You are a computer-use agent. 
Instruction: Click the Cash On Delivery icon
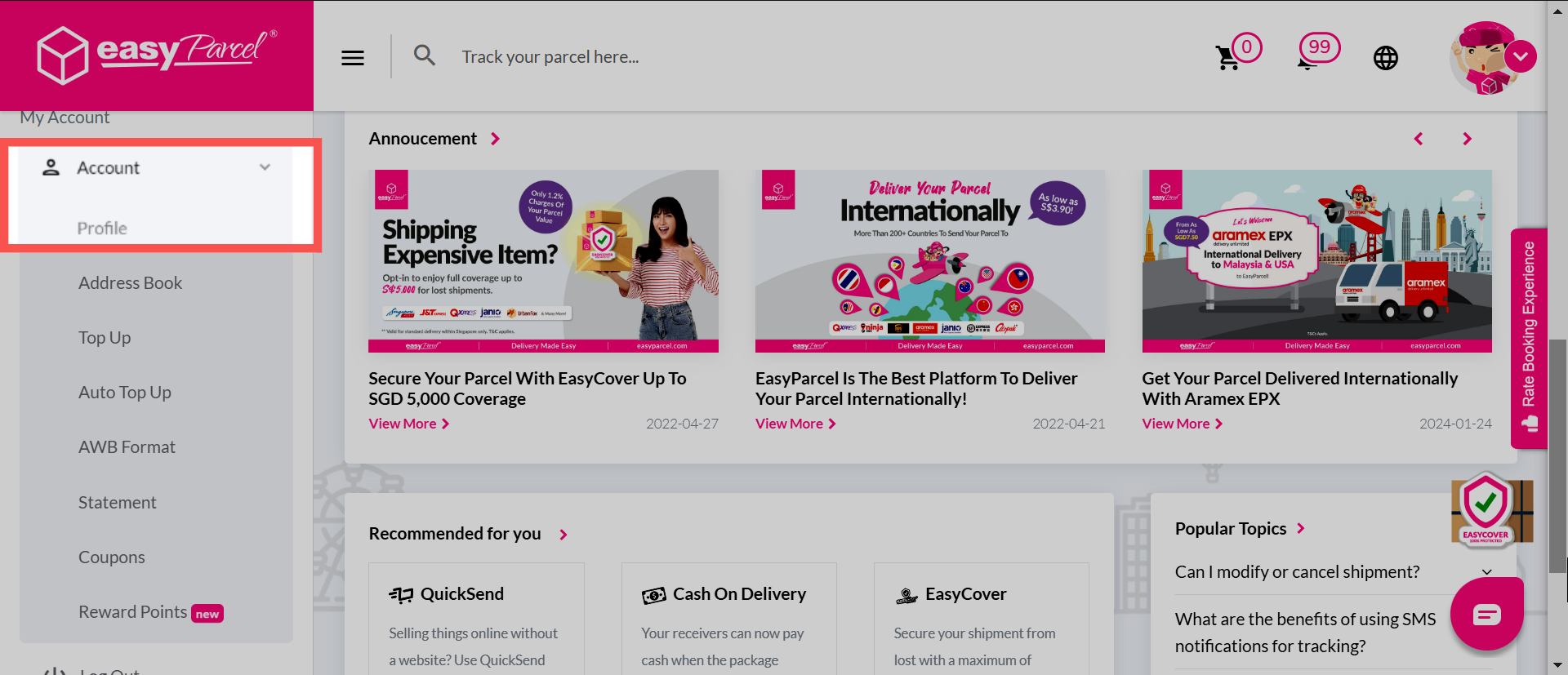(x=653, y=596)
